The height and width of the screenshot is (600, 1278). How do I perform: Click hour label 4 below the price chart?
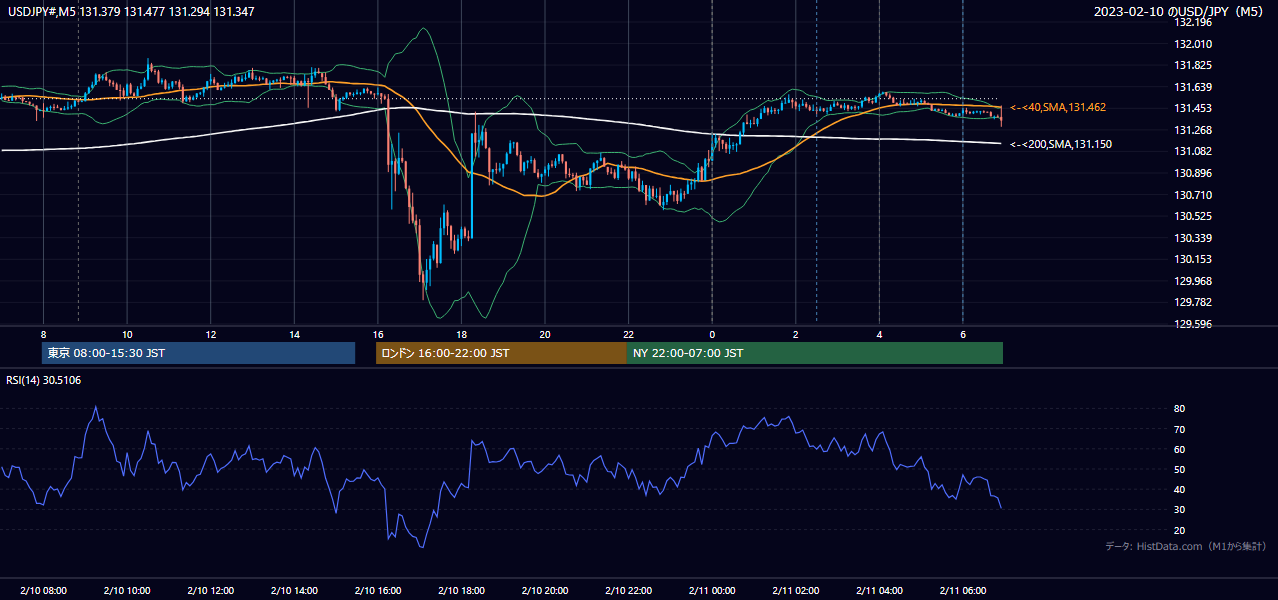pos(879,334)
